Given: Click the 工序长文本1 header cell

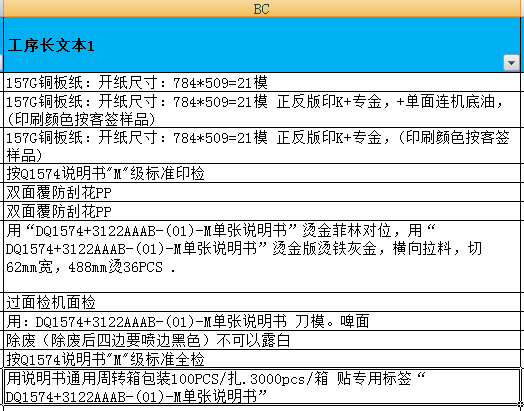Looking at the screenshot, I should coord(262,44).
